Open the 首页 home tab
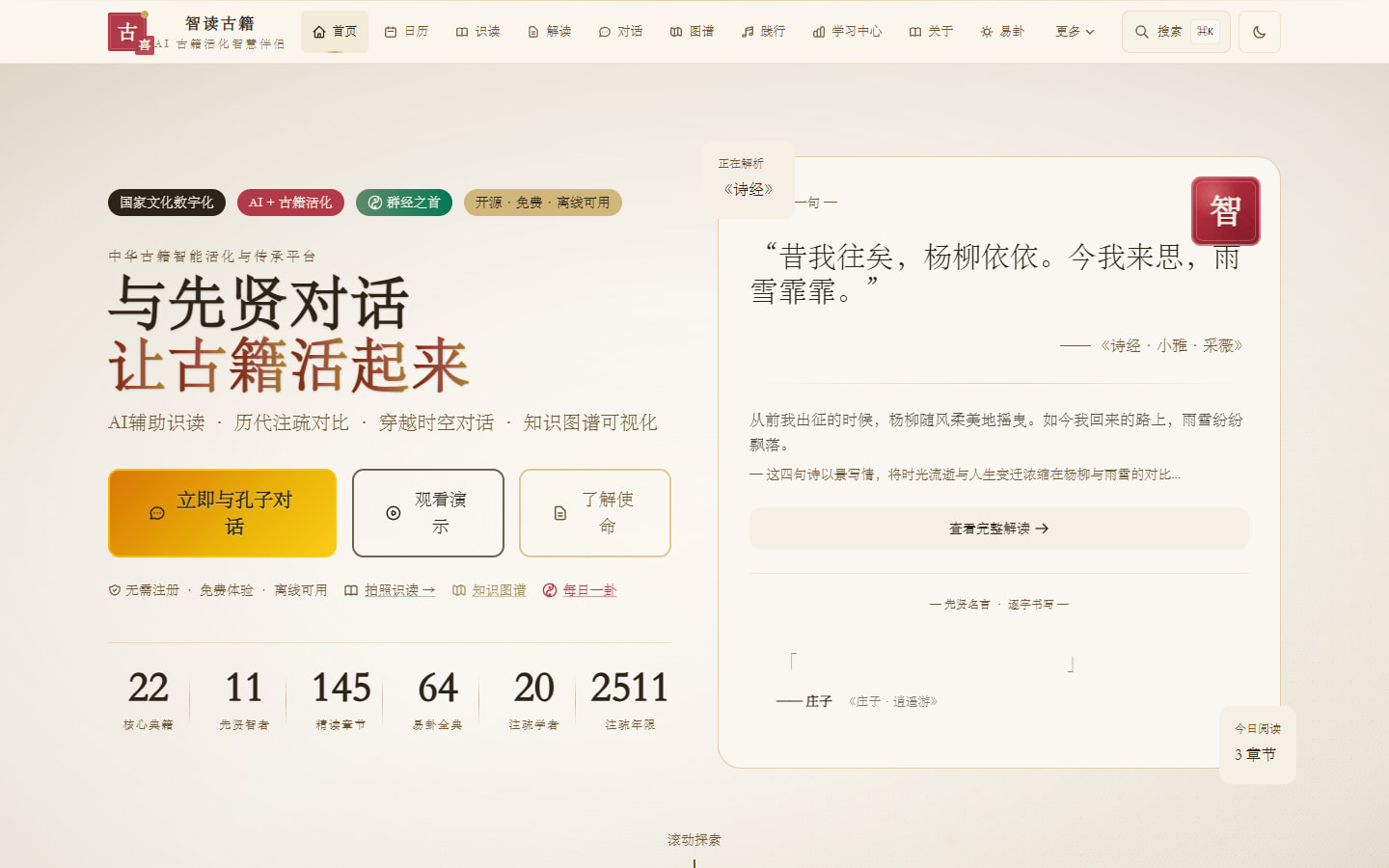The height and width of the screenshot is (868, 1389). point(335,32)
